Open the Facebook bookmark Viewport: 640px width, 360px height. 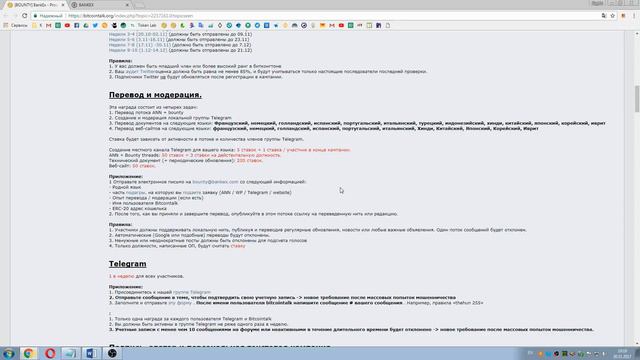click(76, 25)
